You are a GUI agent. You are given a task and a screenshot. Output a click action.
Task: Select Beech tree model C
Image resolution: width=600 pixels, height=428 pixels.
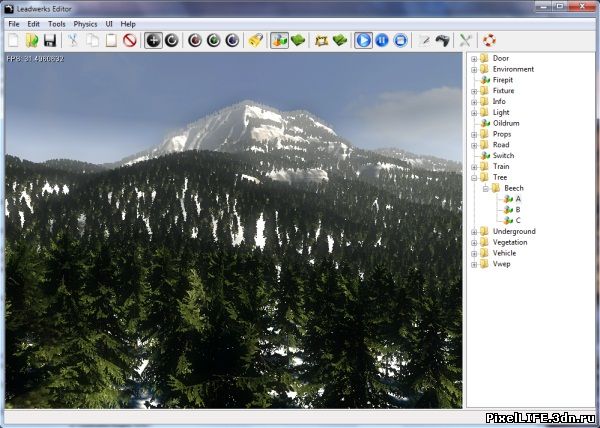pos(518,220)
